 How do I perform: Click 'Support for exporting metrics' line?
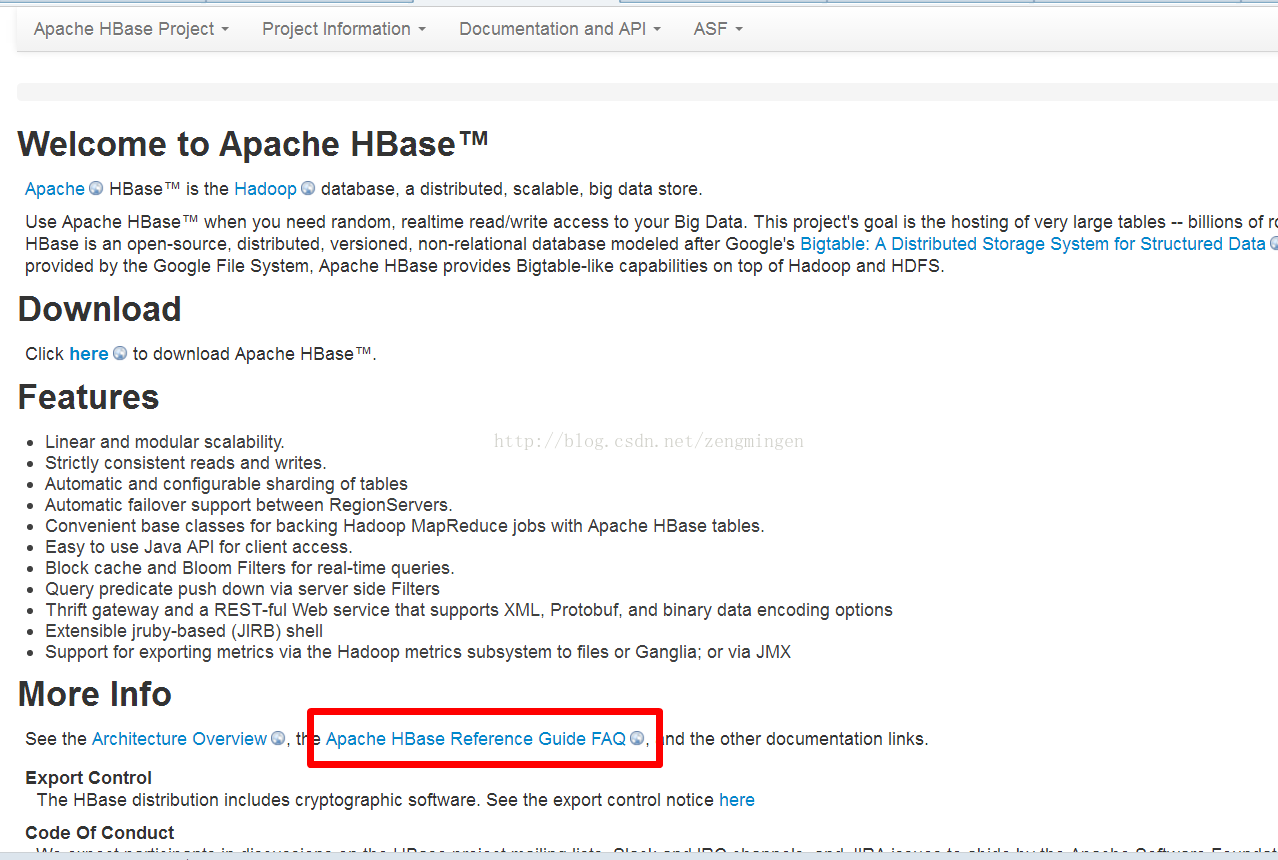418,652
